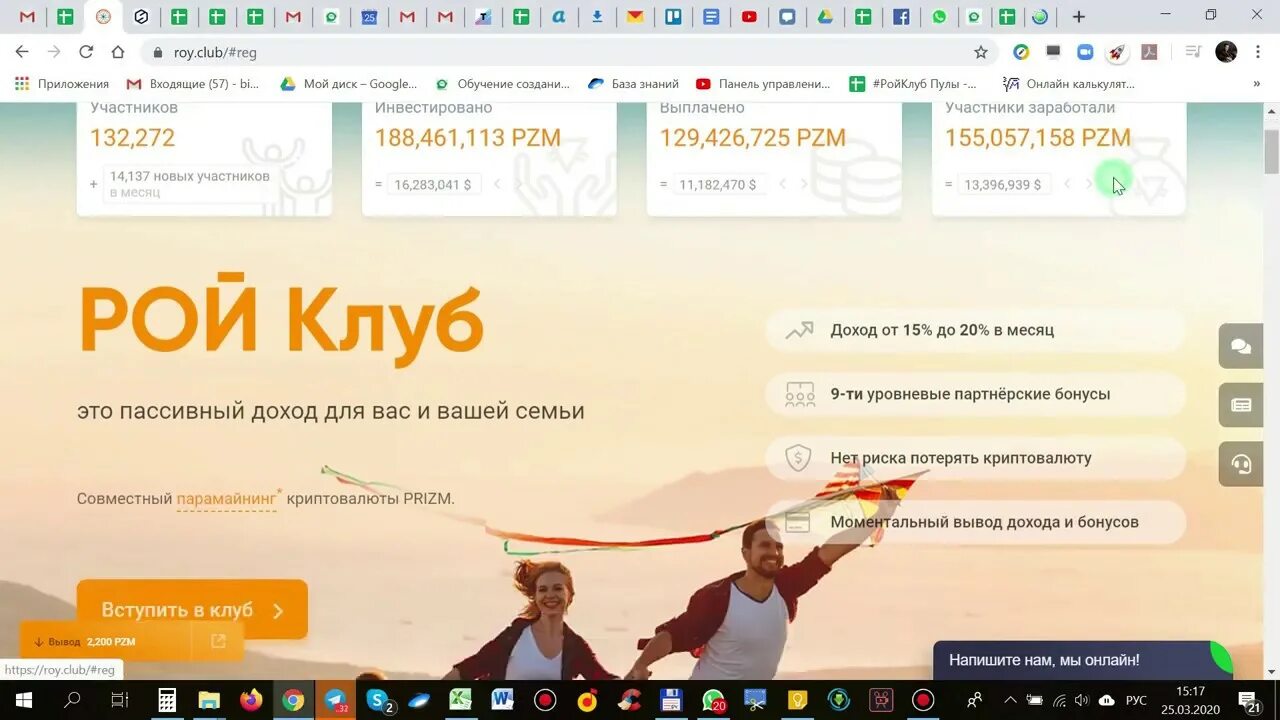Open Chrome three-dot menu

point(1259,52)
